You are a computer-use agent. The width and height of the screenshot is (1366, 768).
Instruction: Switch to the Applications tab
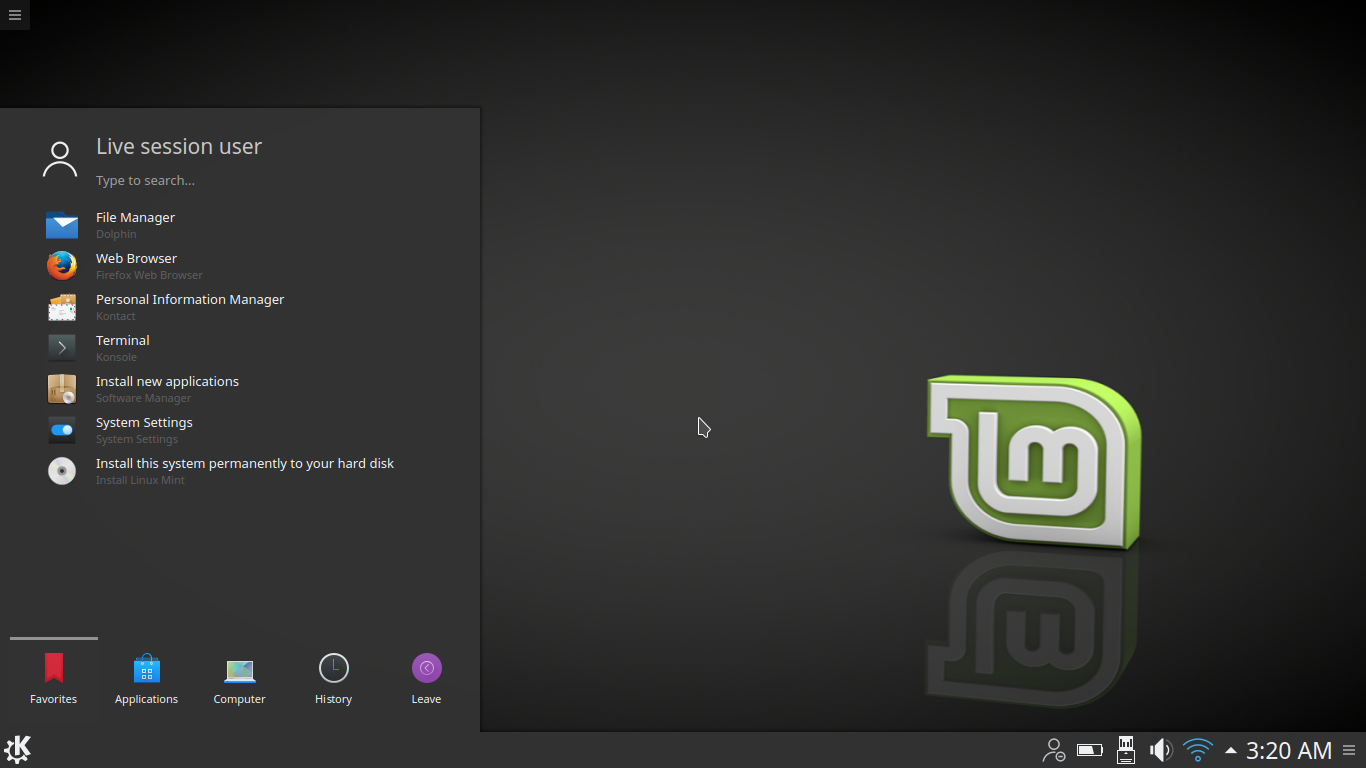click(x=146, y=679)
